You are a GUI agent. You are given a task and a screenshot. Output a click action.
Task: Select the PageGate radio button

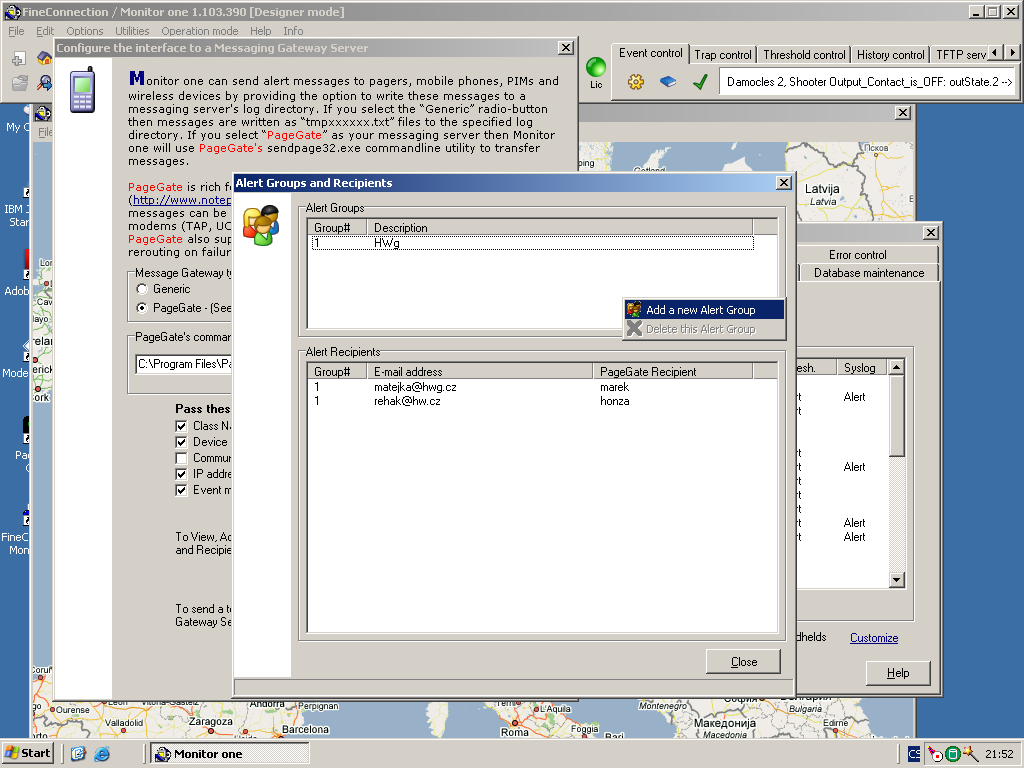142,308
